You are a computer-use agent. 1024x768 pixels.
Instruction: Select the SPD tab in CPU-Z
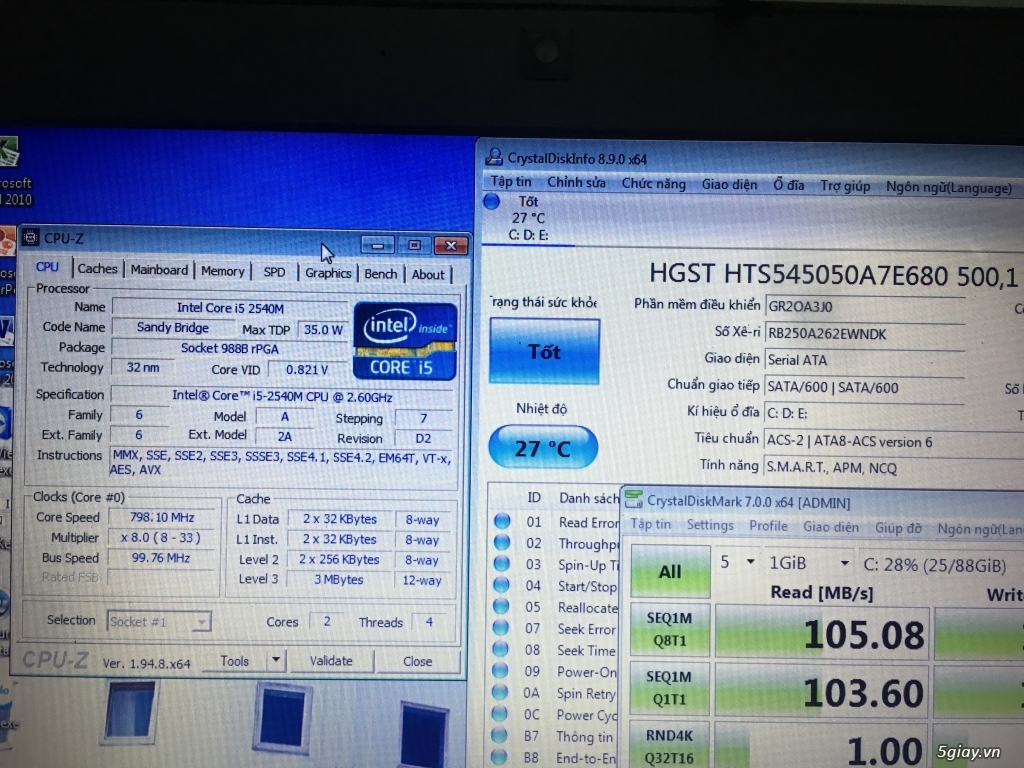[x=274, y=272]
